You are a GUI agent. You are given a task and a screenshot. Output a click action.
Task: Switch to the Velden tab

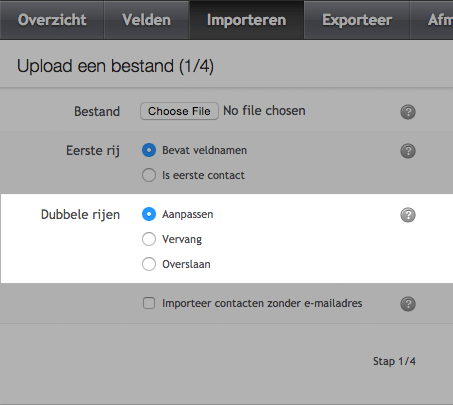[x=147, y=20]
